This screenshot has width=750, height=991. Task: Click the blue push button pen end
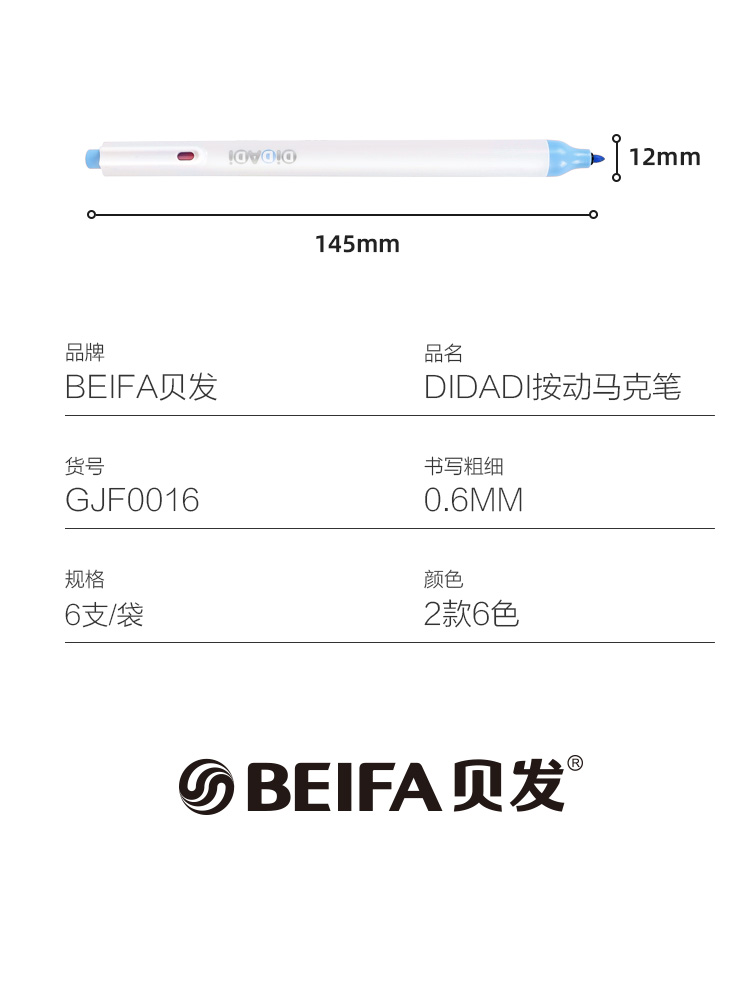pos(90,158)
